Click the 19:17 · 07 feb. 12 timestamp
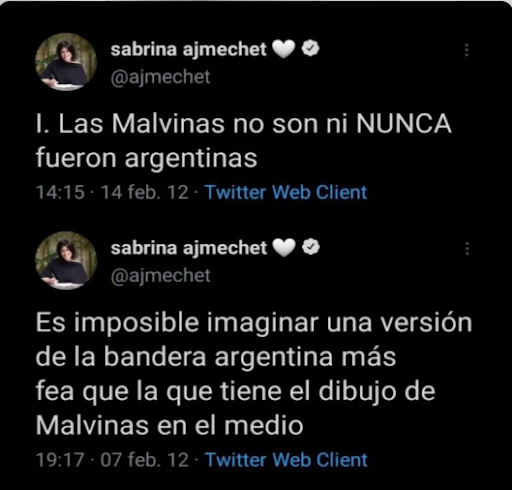 [x=112, y=460]
